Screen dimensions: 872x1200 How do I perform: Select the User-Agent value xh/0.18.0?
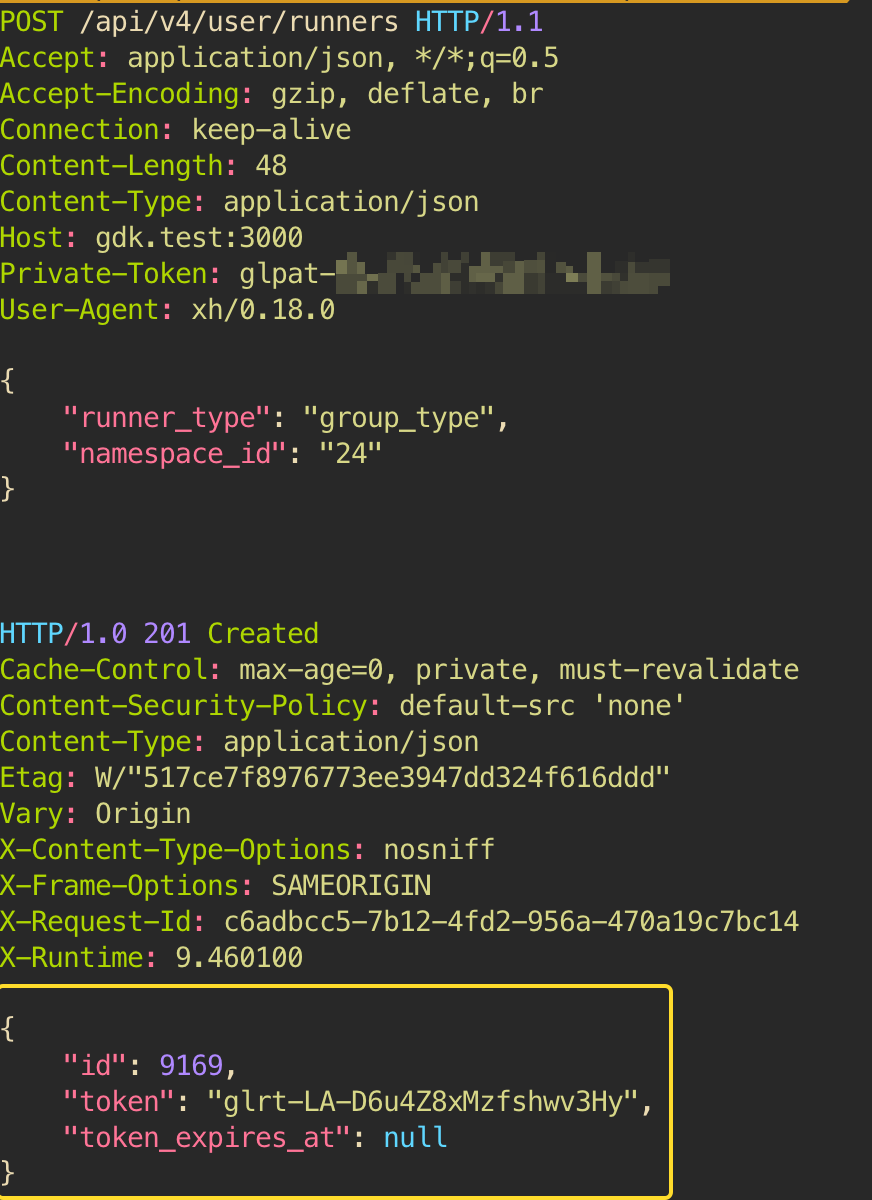click(x=263, y=310)
